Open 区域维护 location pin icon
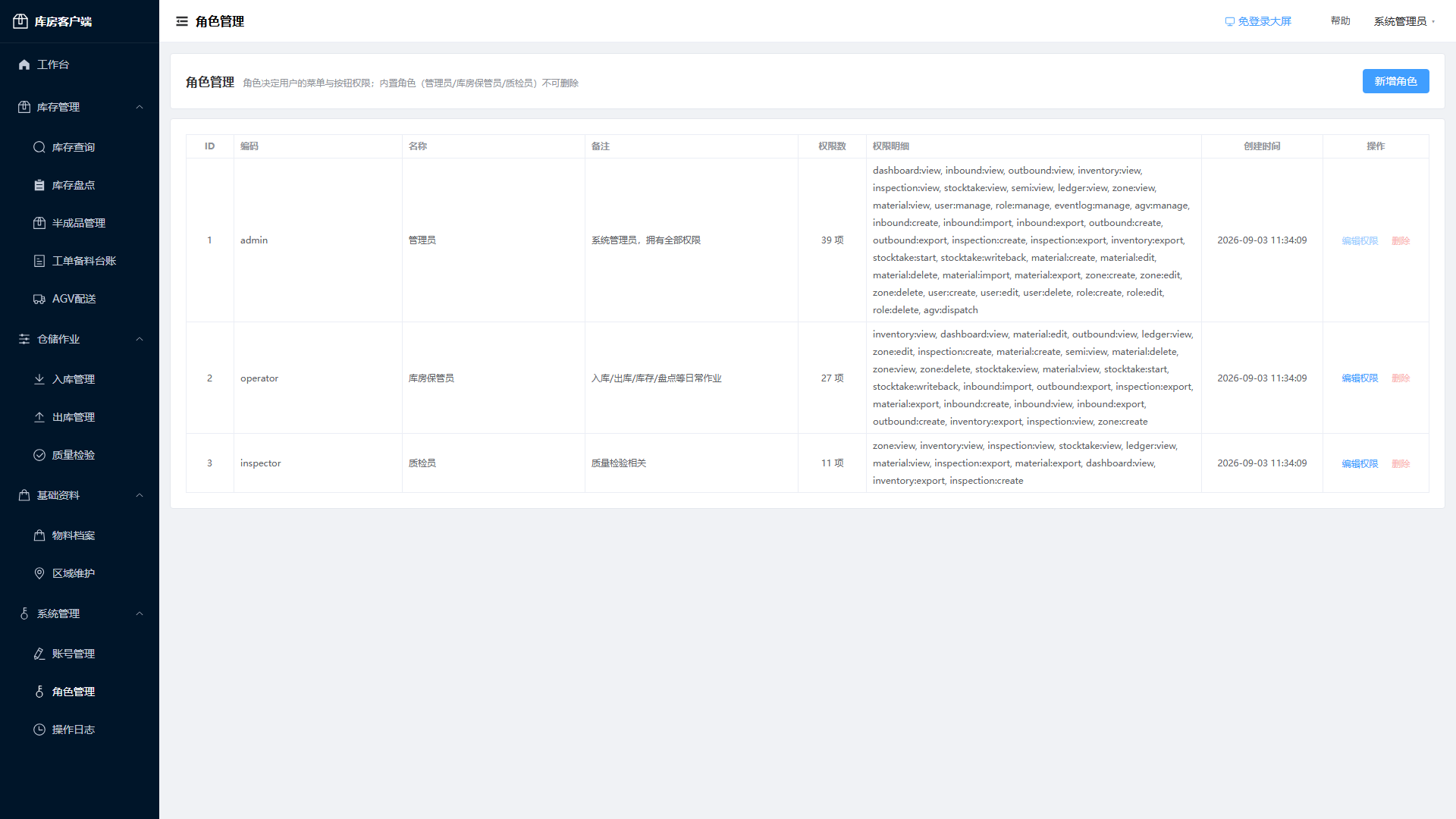Screen dimensions: 1456x819 39,573
